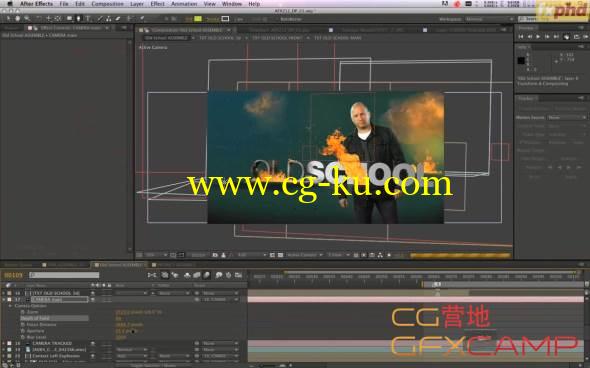Screen dimensions: 590x368
Task: Hide the TXT OLD SCHOOL 3d layer
Action: coord(93,293)
